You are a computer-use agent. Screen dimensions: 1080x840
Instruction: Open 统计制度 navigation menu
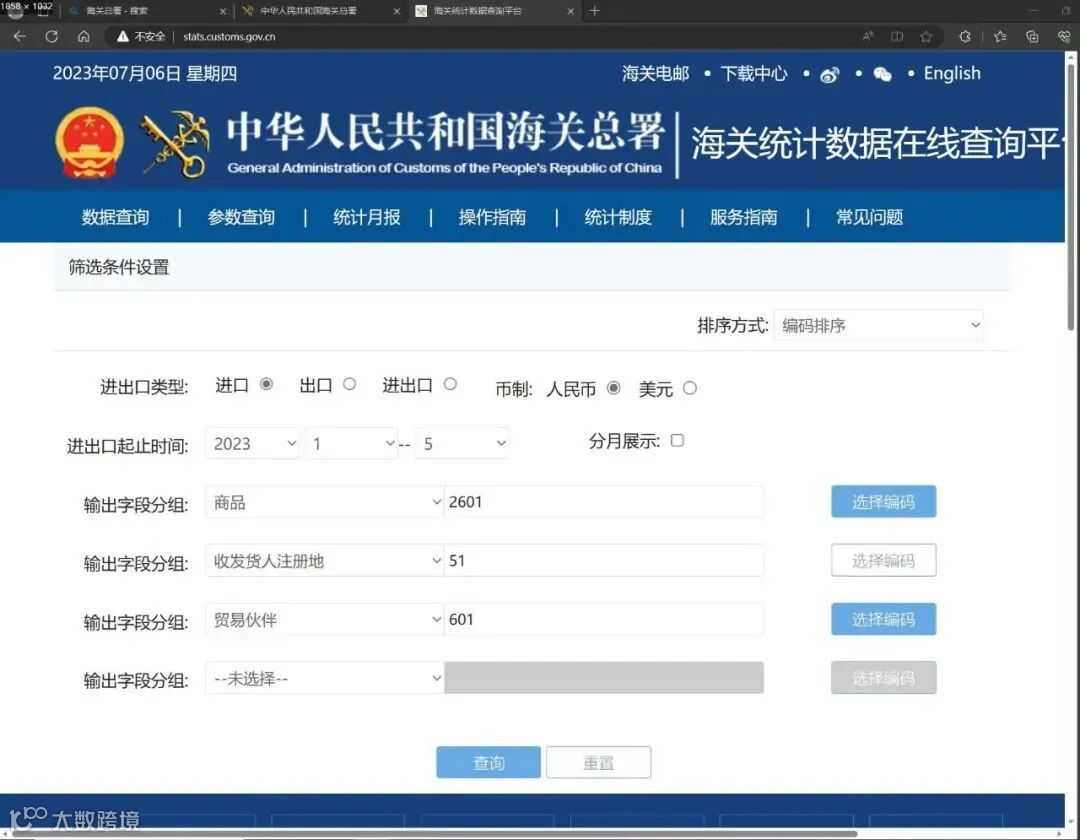(618, 218)
